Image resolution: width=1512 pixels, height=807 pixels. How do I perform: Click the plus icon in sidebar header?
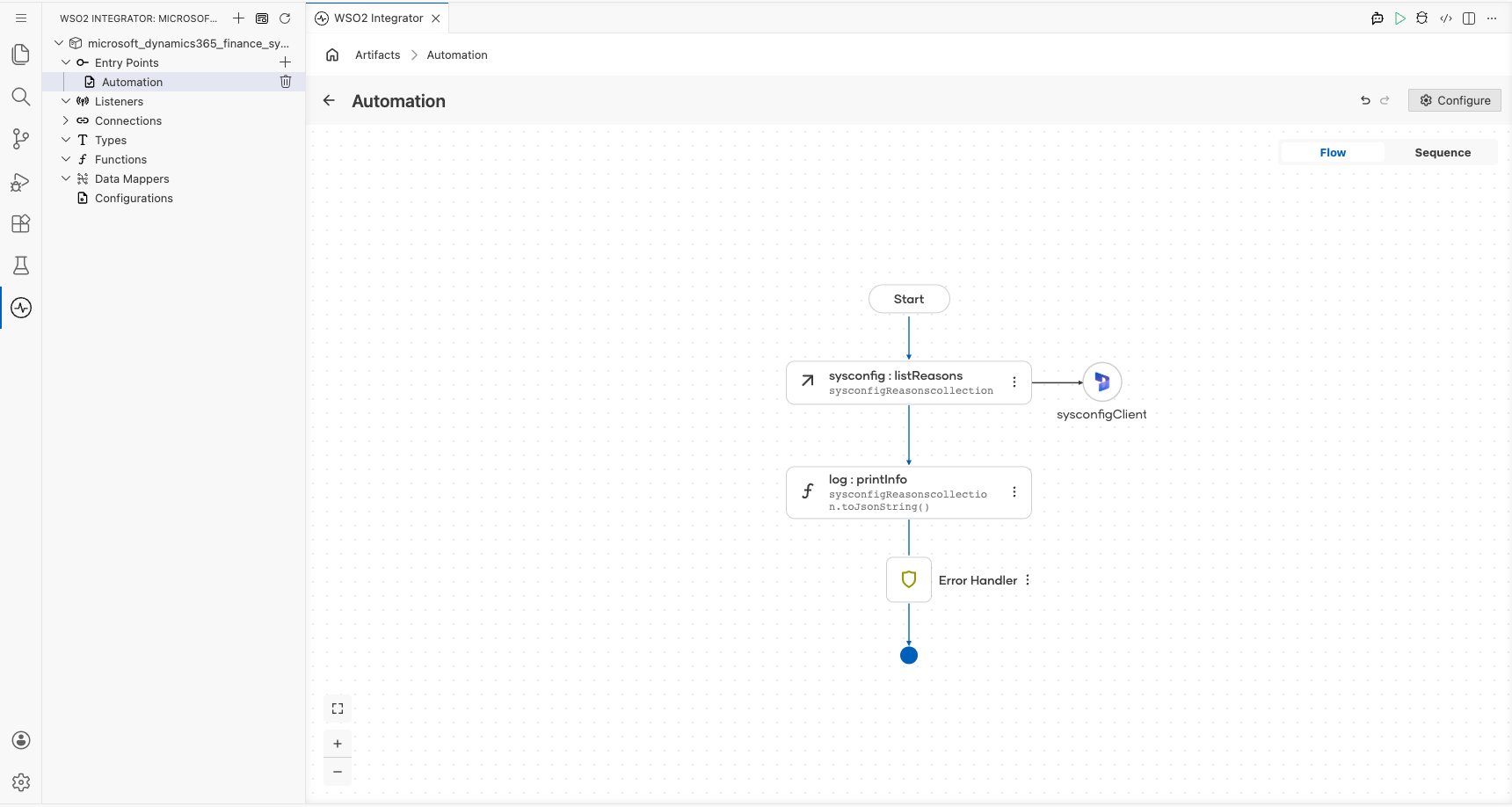click(238, 18)
